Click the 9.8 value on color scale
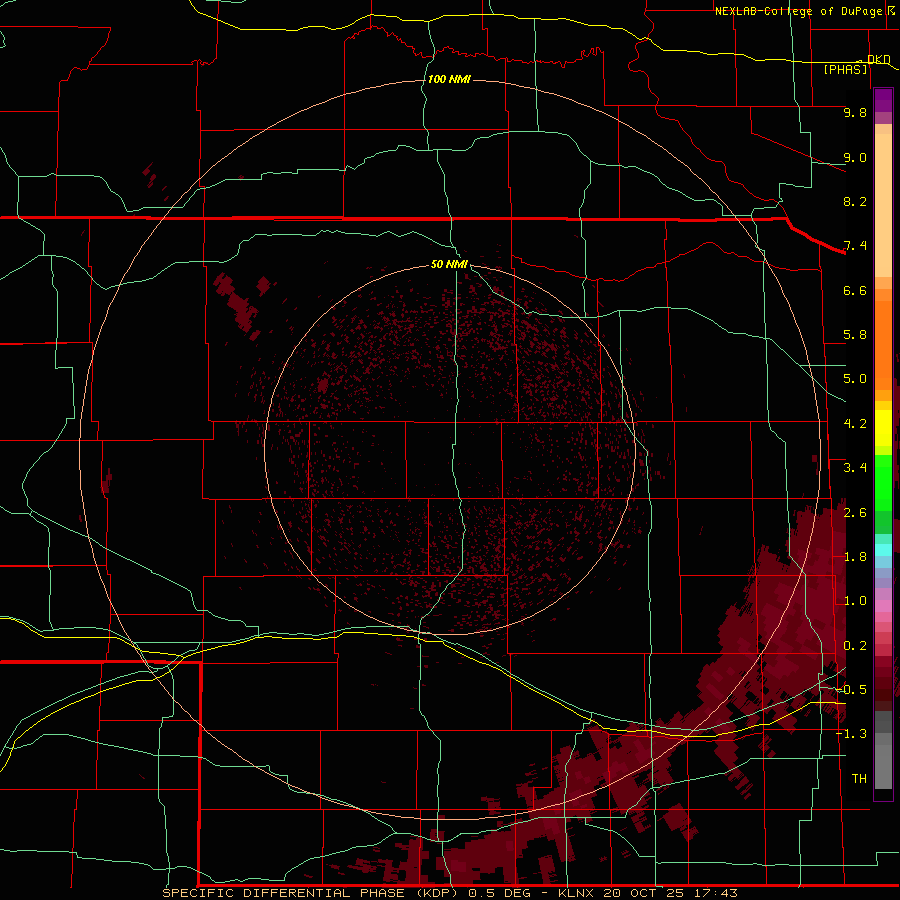This screenshot has height=900, width=900. pyautogui.click(x=855, y=112)
